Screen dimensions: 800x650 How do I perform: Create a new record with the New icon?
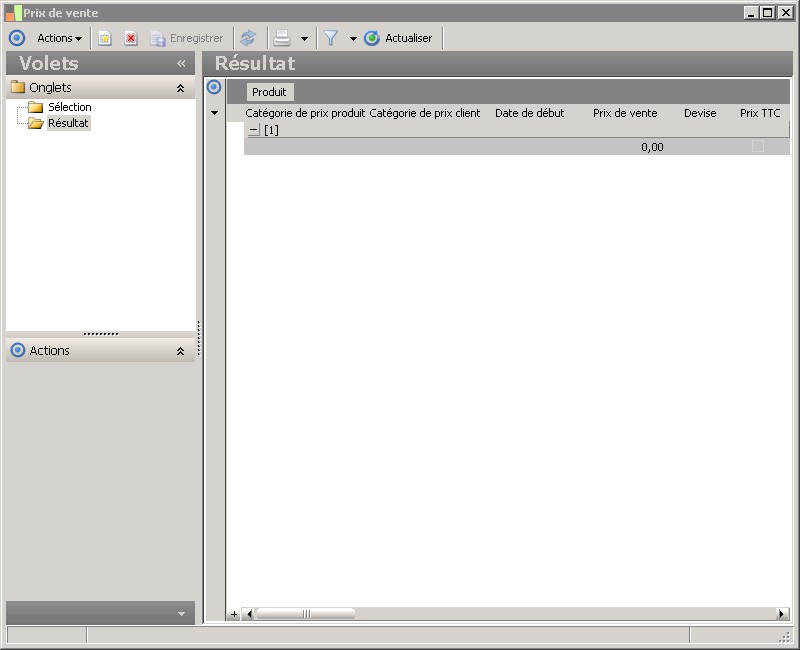(x=105, y=38)
